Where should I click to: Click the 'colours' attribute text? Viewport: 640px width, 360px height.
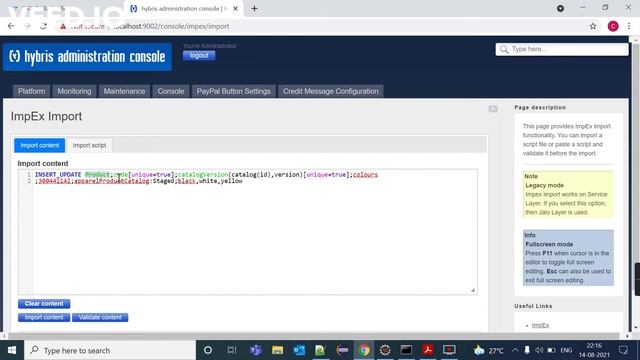coord(365,175)
